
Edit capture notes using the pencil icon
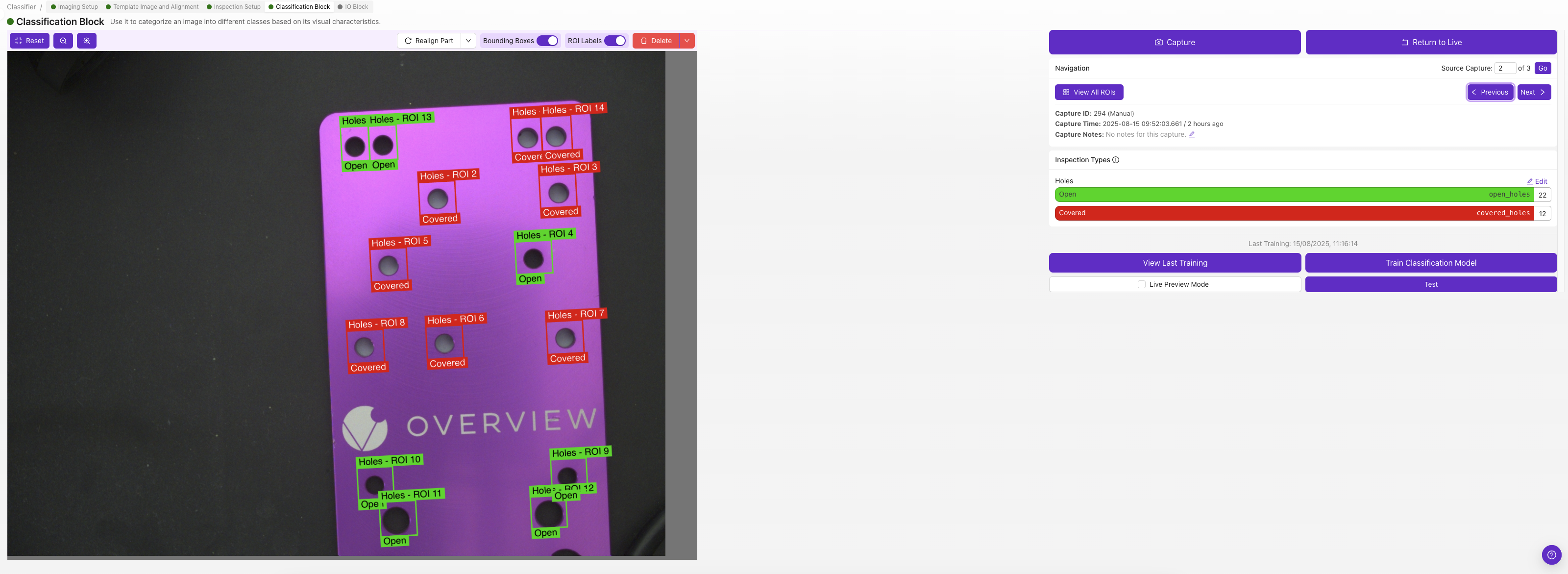click(1192, 134)
